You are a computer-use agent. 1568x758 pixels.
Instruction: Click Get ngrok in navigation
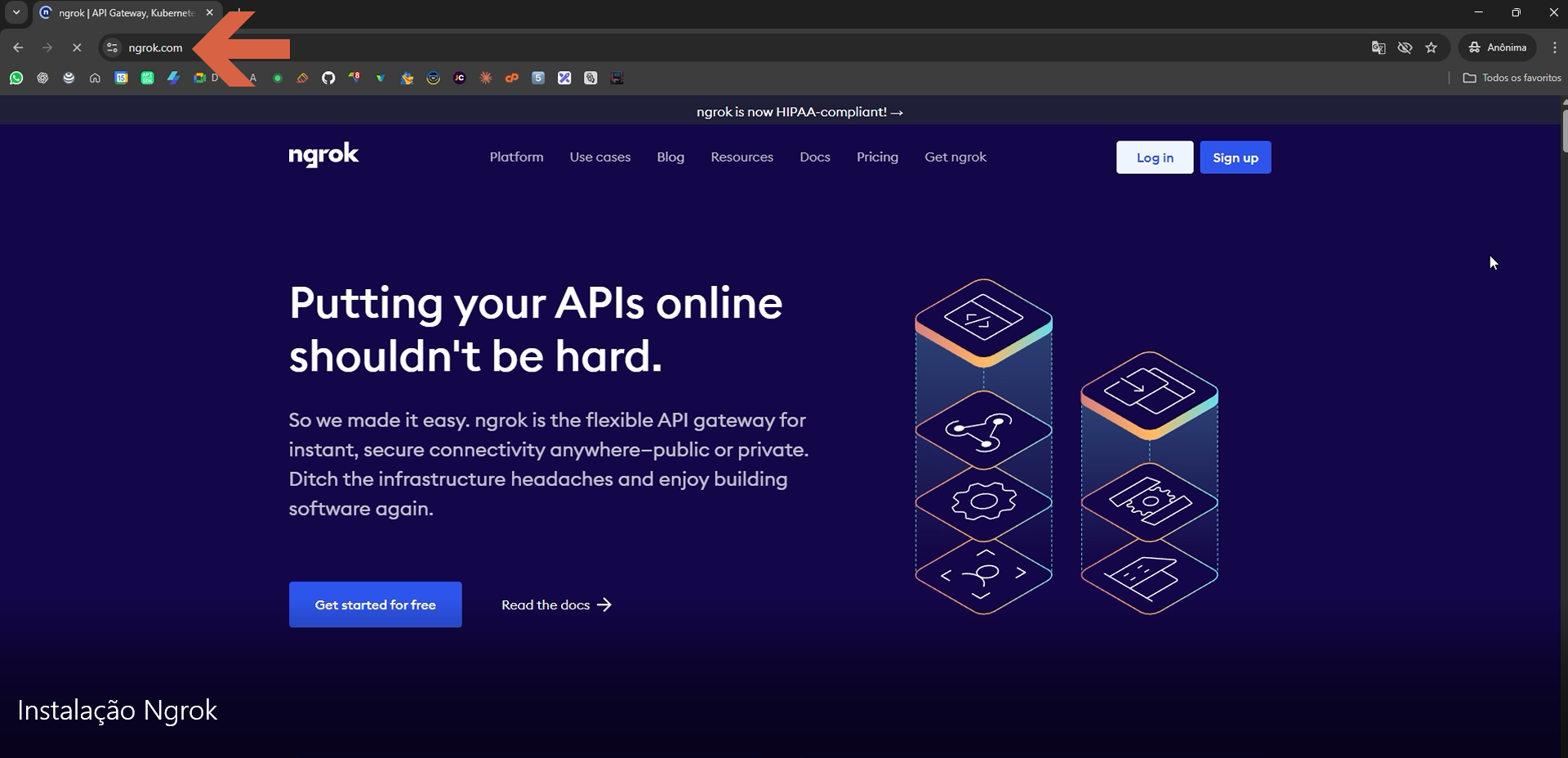tap(955, 157)
